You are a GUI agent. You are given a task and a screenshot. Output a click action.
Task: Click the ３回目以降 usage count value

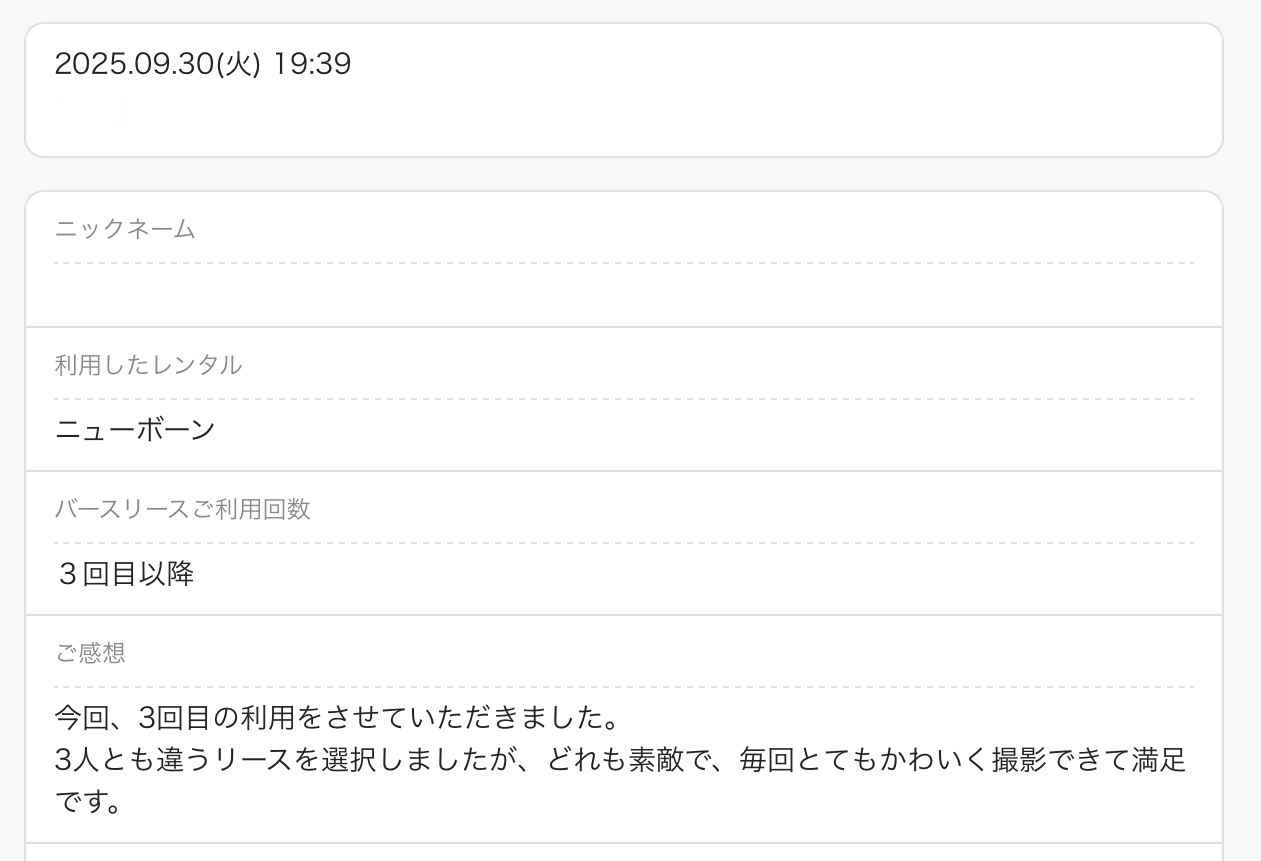coord(125,574)
